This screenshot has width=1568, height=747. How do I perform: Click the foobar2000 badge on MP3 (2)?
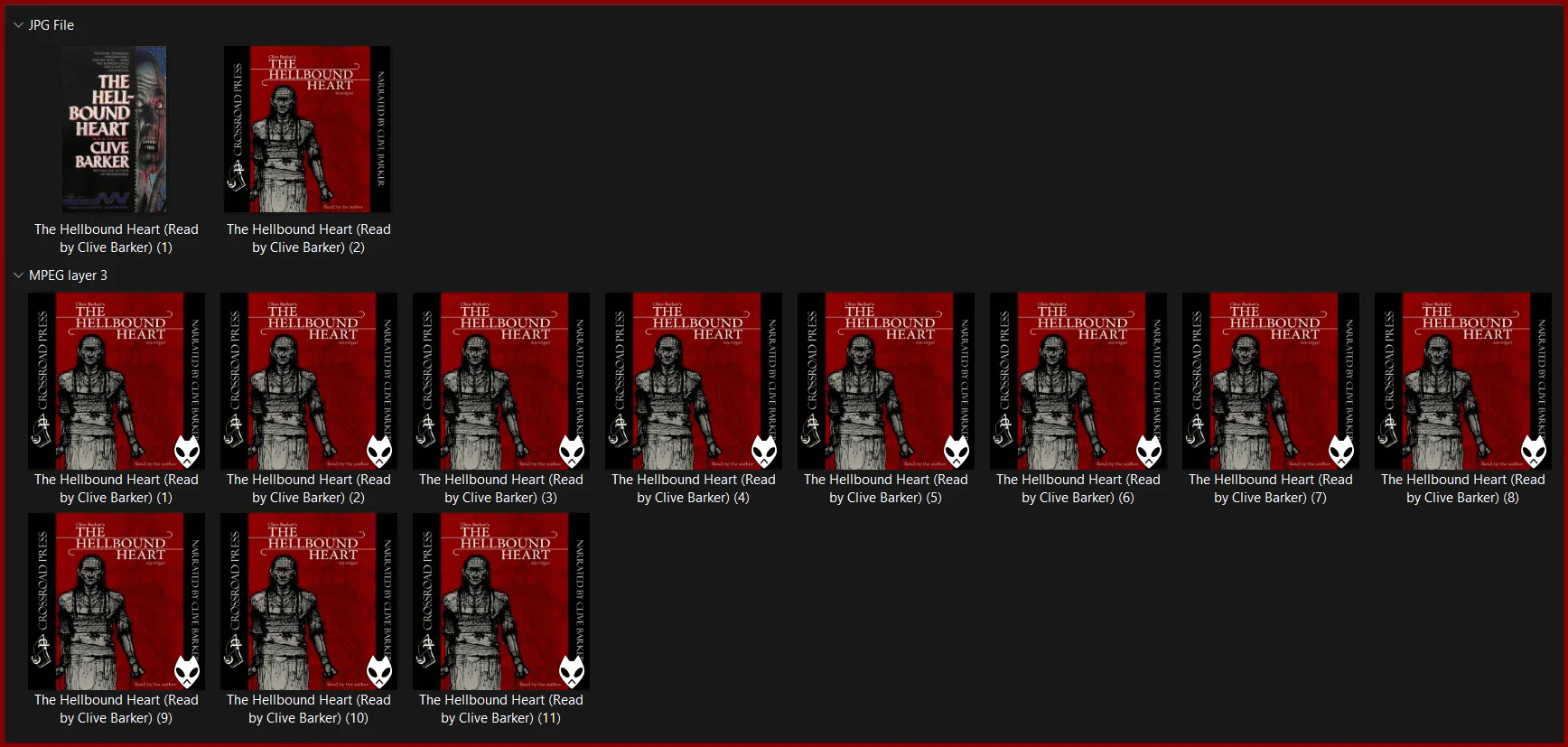(379, 451)
